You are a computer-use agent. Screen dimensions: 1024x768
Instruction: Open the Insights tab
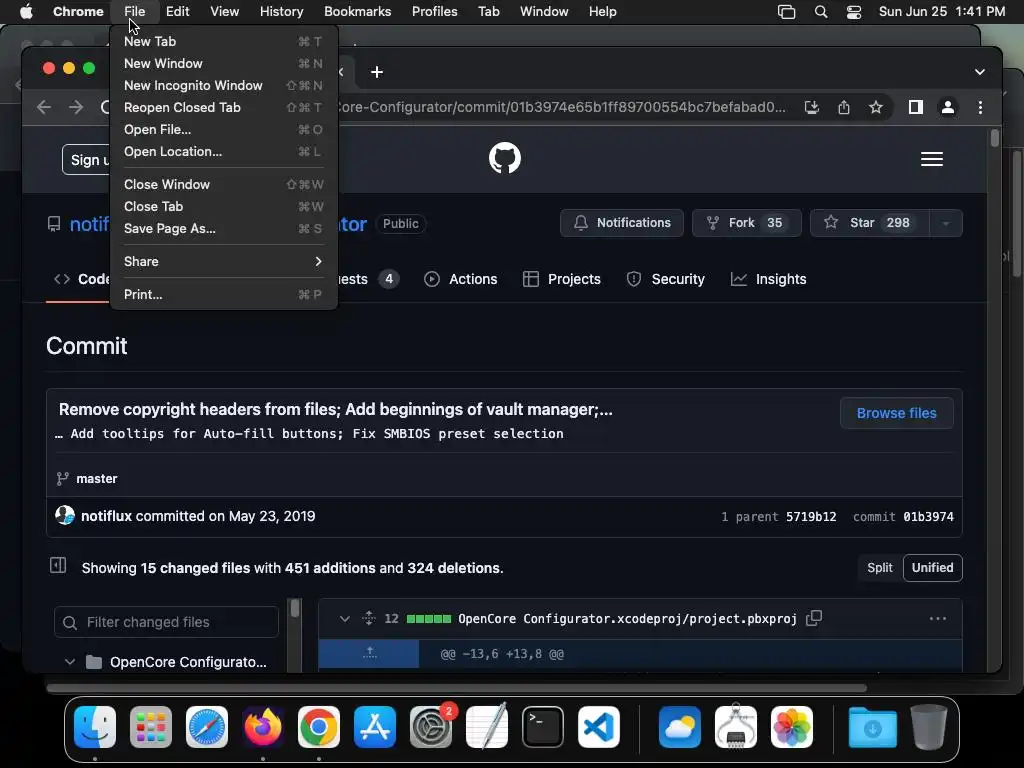point(769,279)
